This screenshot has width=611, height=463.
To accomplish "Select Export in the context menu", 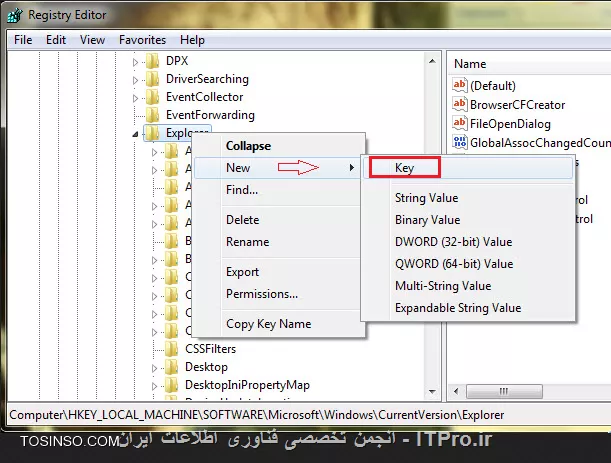I will pos(279,272).
